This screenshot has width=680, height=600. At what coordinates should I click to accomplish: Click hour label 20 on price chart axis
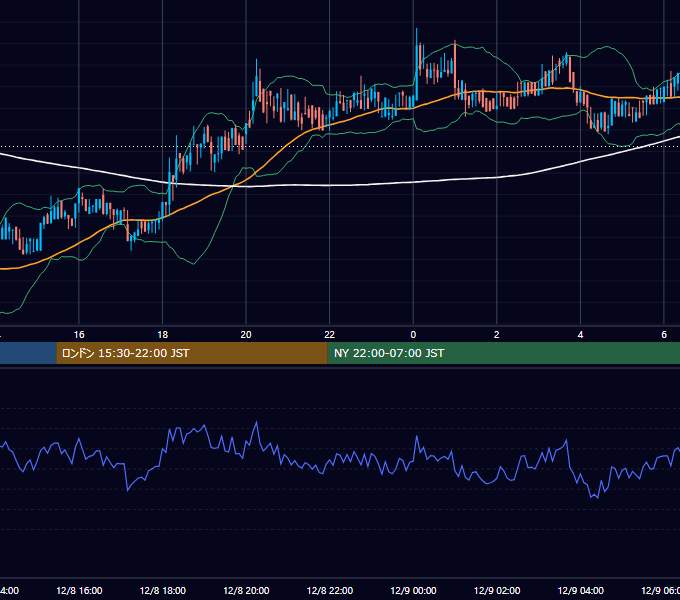(246, 335)
